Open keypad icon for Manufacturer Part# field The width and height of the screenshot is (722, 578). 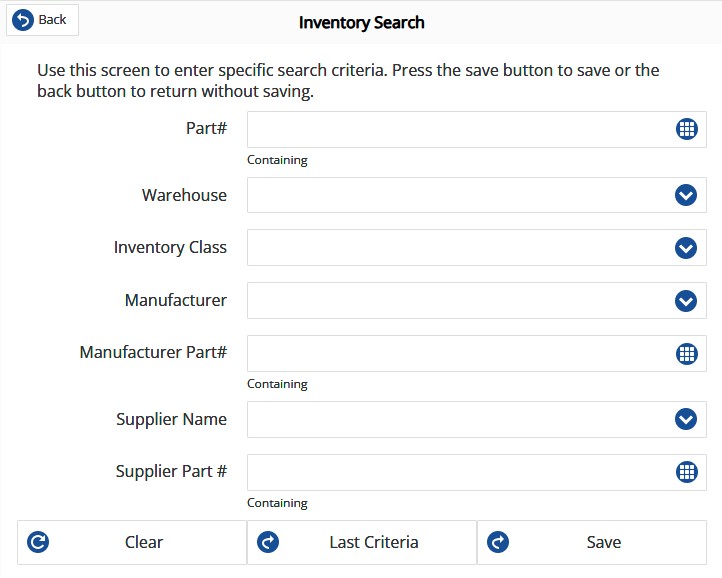click(686, 353)
